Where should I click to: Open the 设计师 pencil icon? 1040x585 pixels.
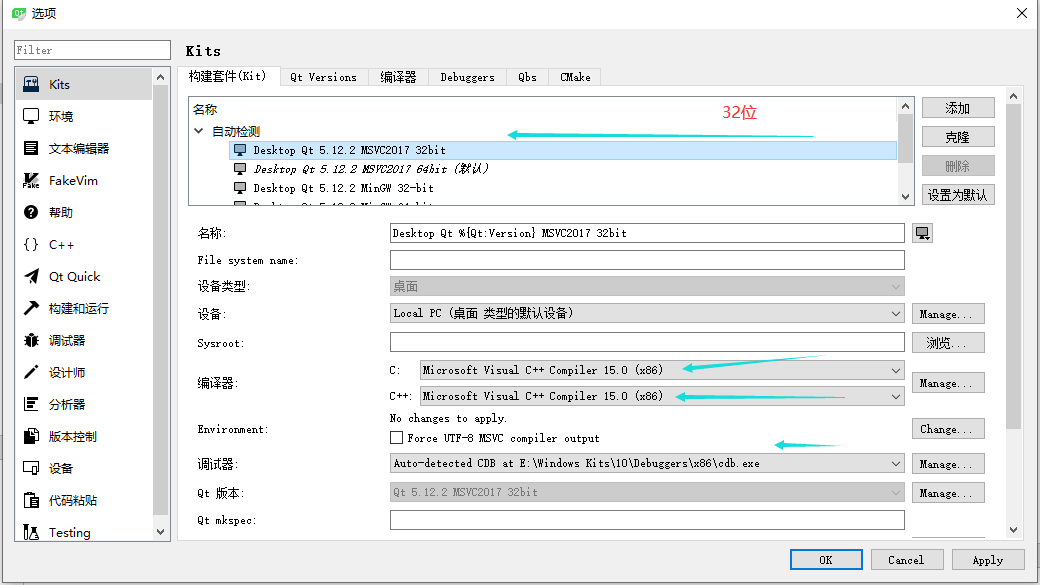(x=31, y=372)
